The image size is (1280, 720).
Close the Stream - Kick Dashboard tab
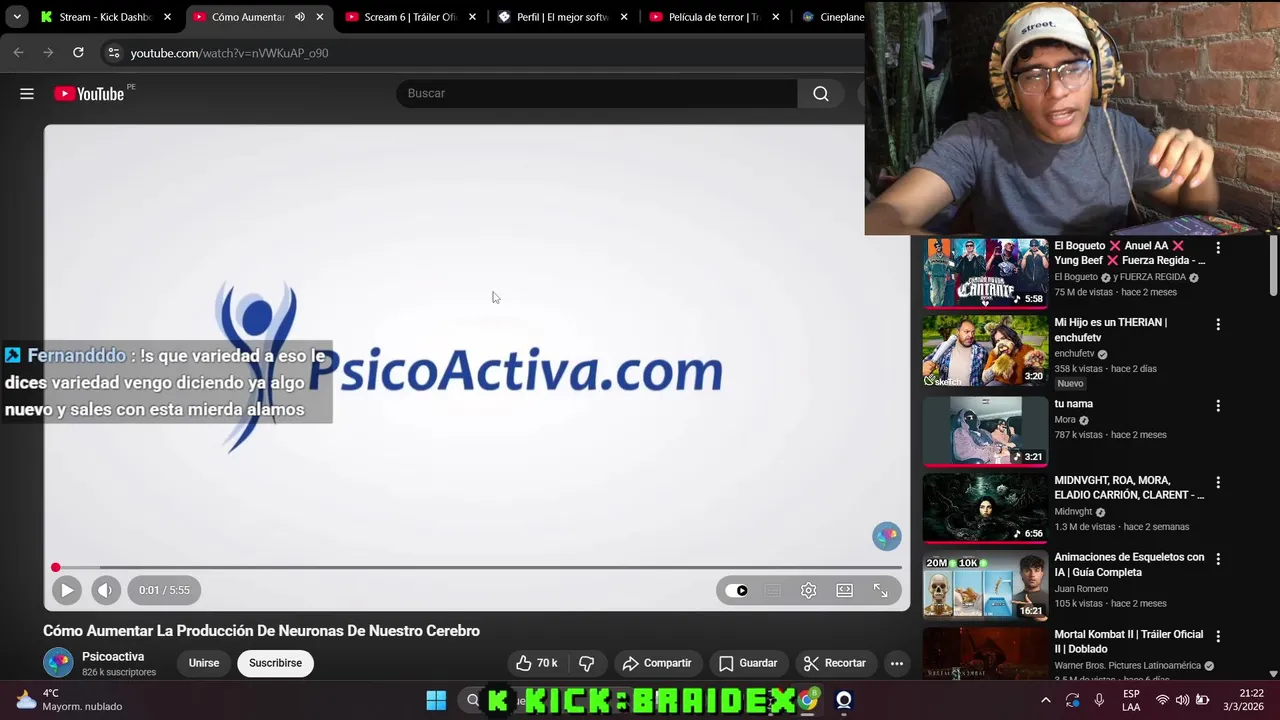[x=167, y=17]
